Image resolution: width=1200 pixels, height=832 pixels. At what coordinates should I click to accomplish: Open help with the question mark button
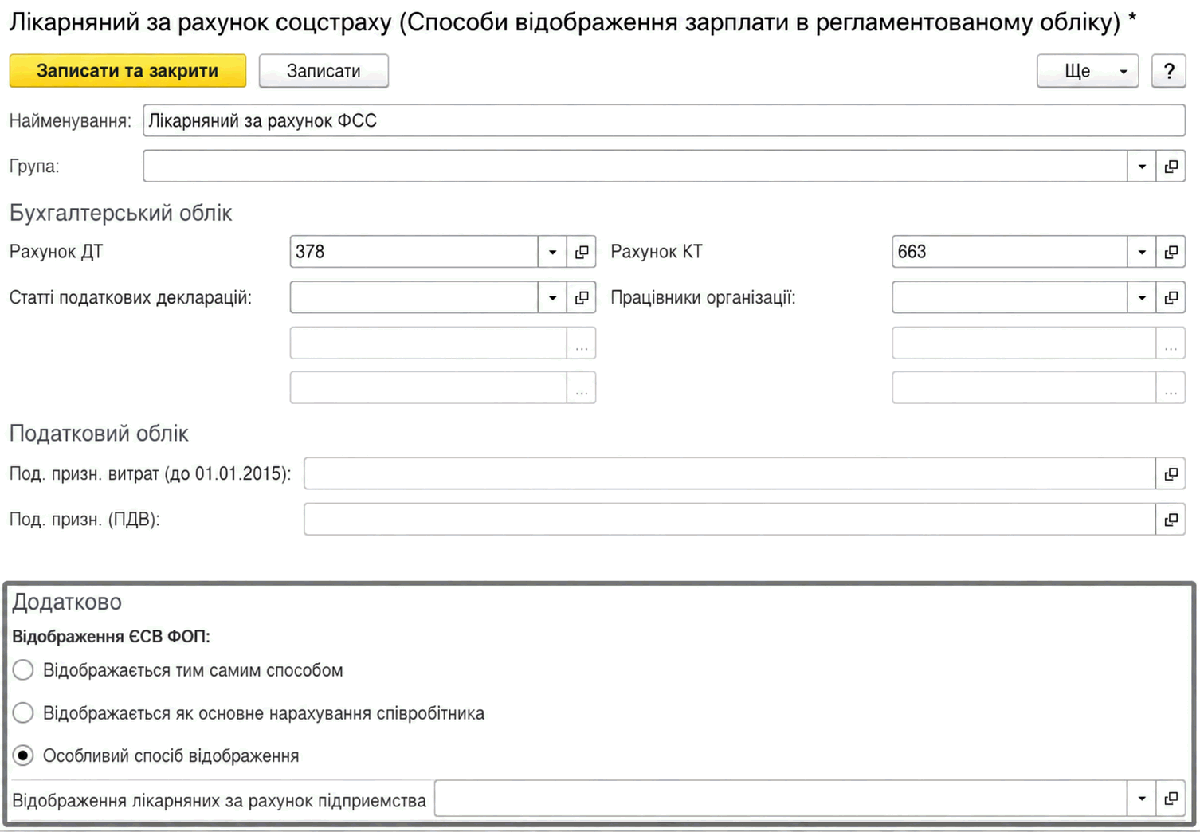tap(1168, 71)
